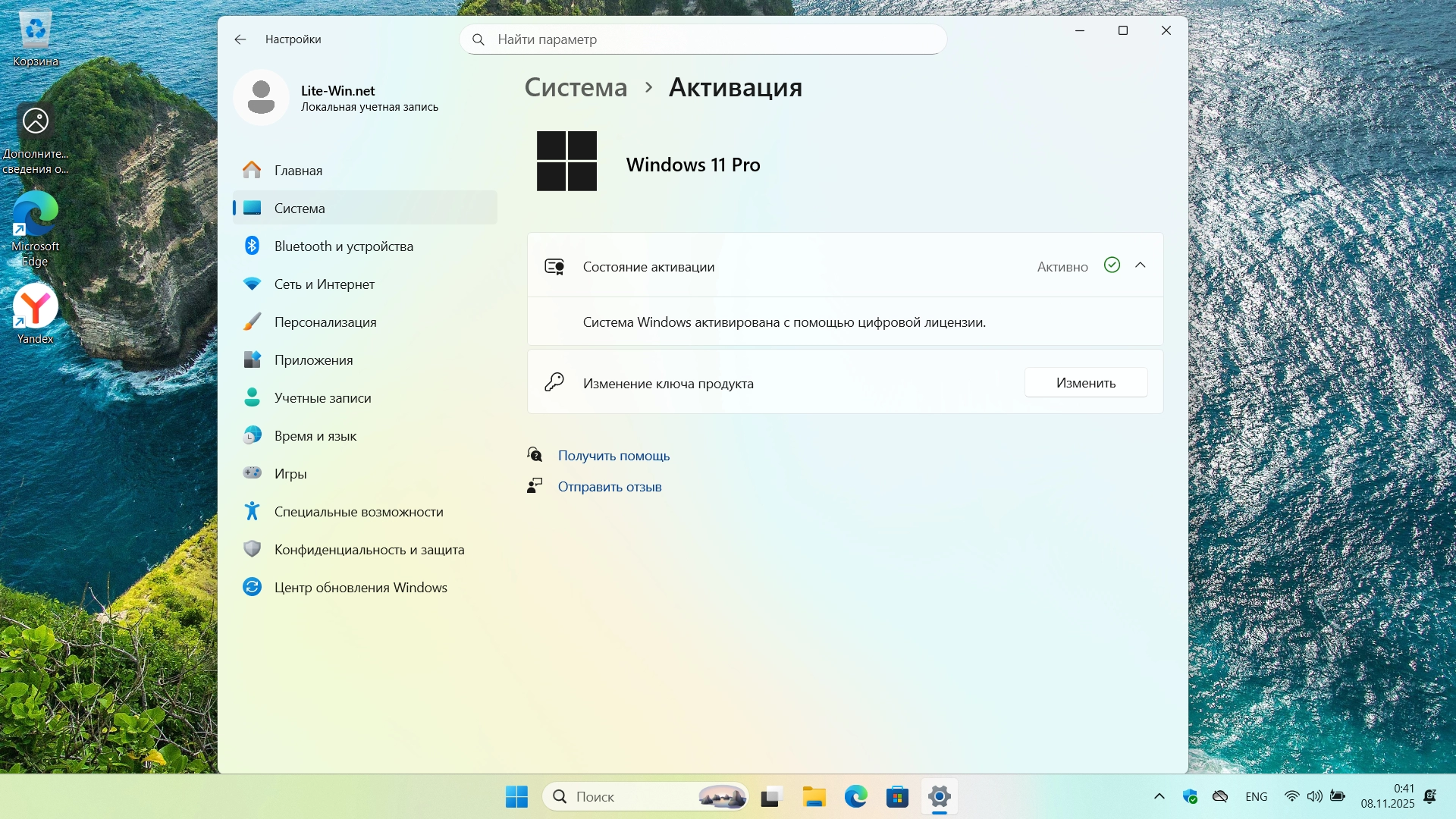Open Персонализация settings page
Screen dimensions: 1456x819
(325, 322)
